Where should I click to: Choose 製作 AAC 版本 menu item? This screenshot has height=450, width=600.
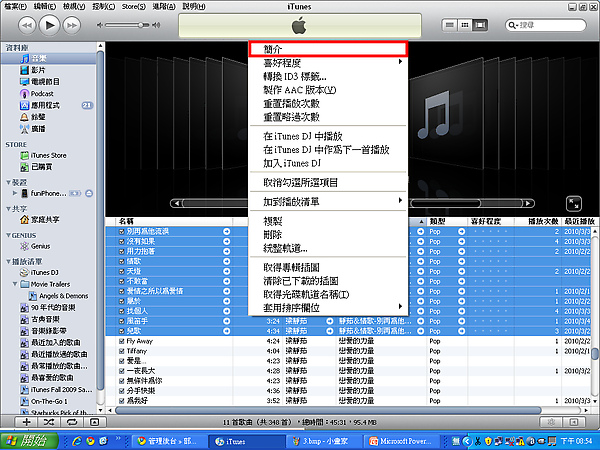(x=328, y=90)
